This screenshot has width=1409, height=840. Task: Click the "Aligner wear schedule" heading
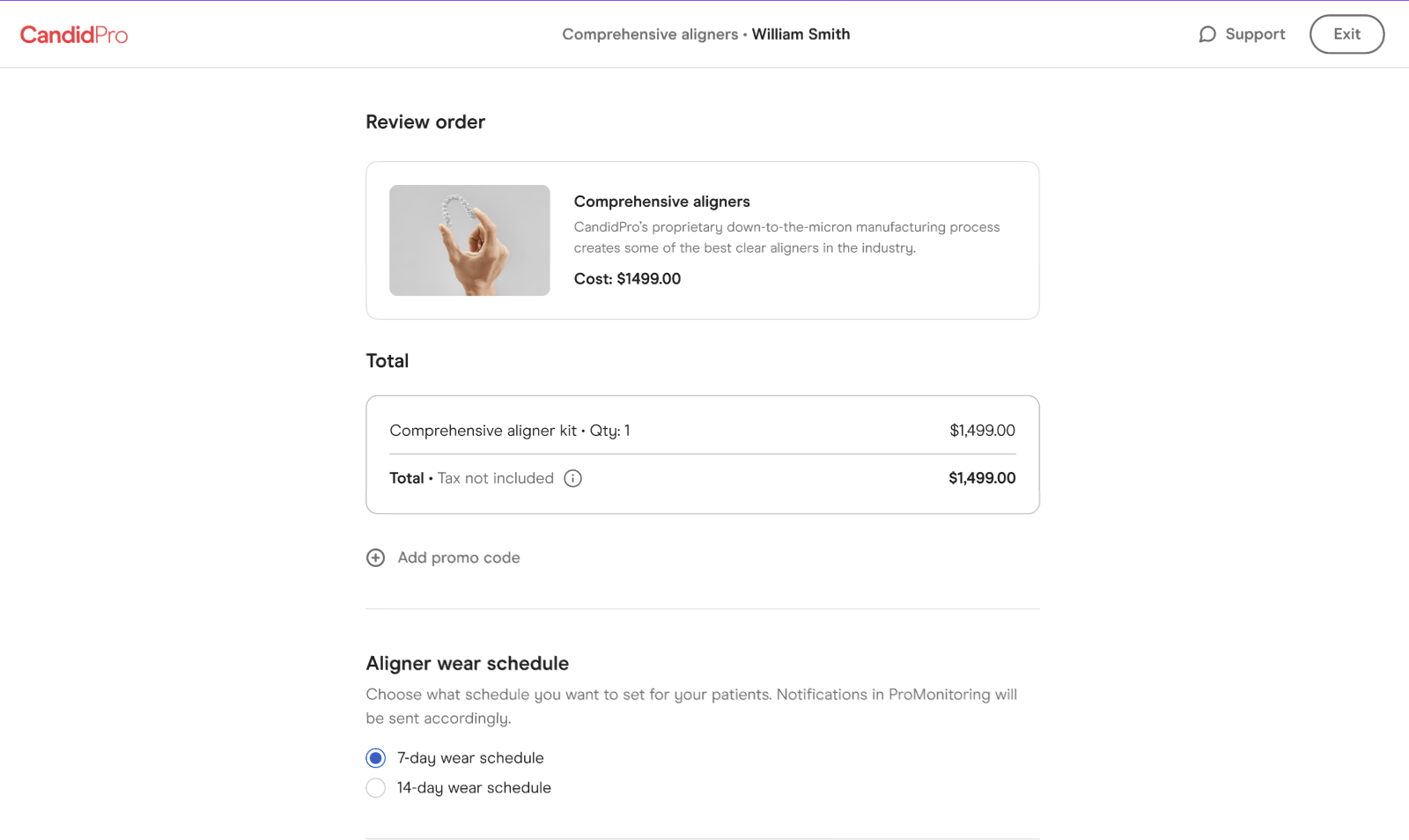click(x=468, y=663)
